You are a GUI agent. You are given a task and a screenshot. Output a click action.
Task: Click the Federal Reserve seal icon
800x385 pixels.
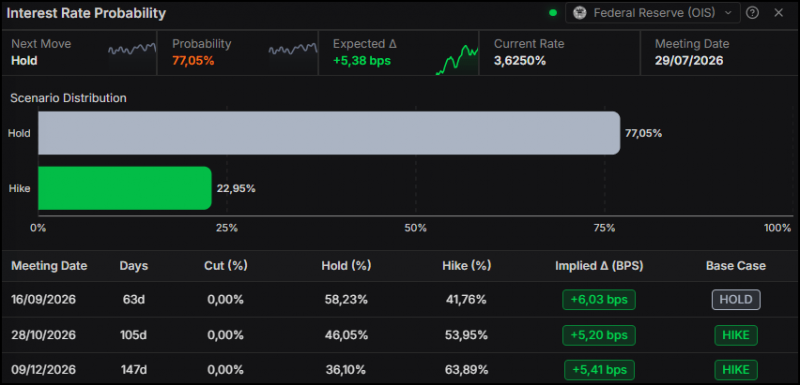click(580, 13)
